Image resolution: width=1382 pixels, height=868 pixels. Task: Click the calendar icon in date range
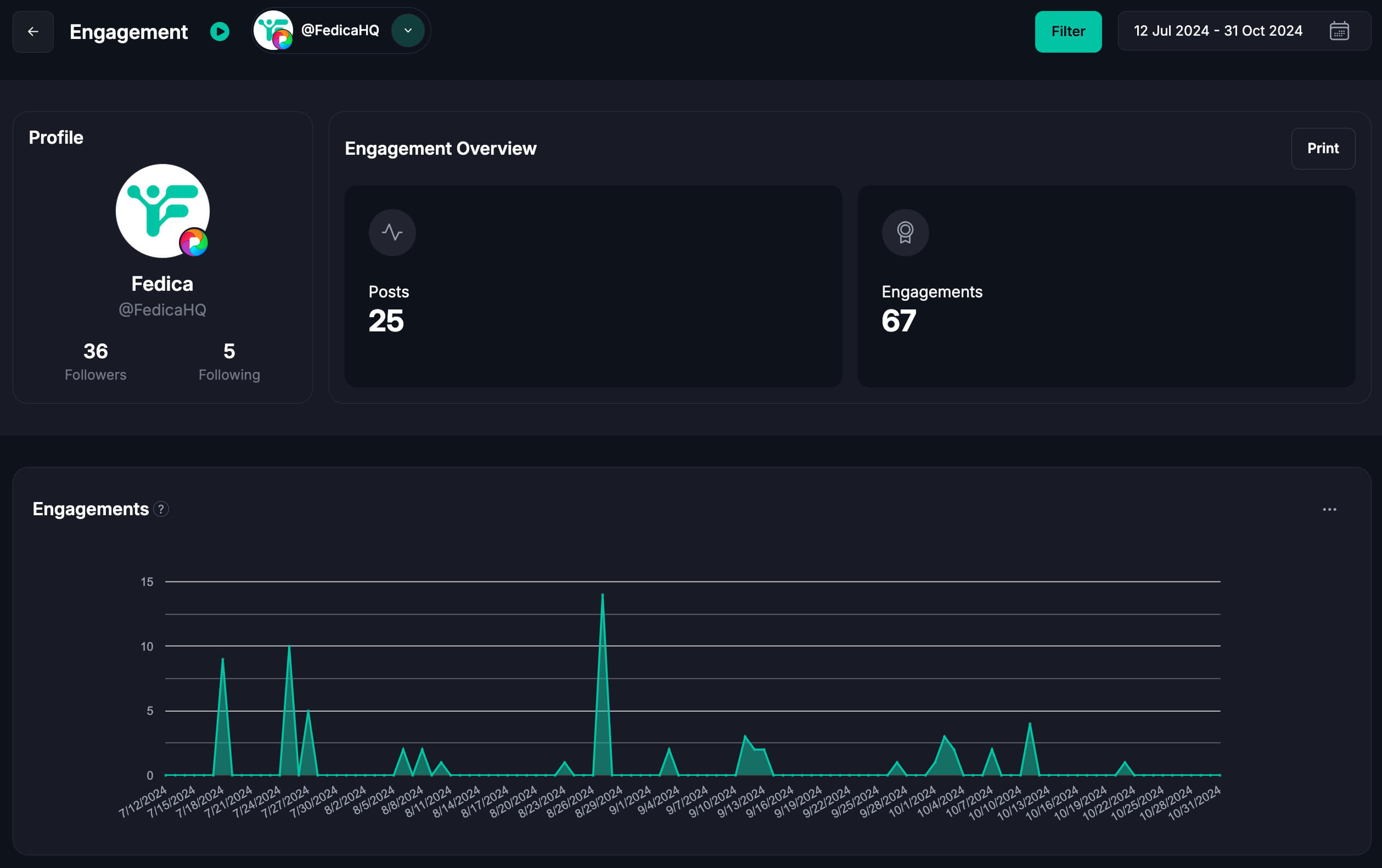1339,31
